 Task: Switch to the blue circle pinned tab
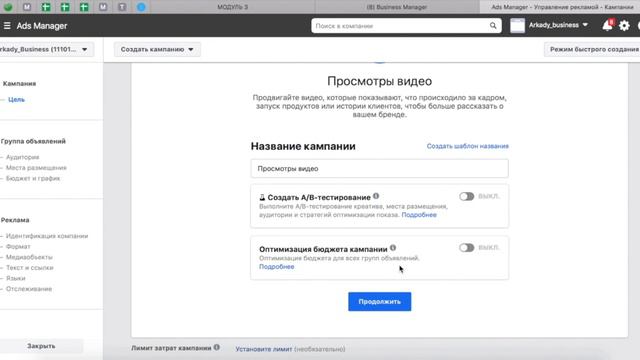(x=141, y=7)
